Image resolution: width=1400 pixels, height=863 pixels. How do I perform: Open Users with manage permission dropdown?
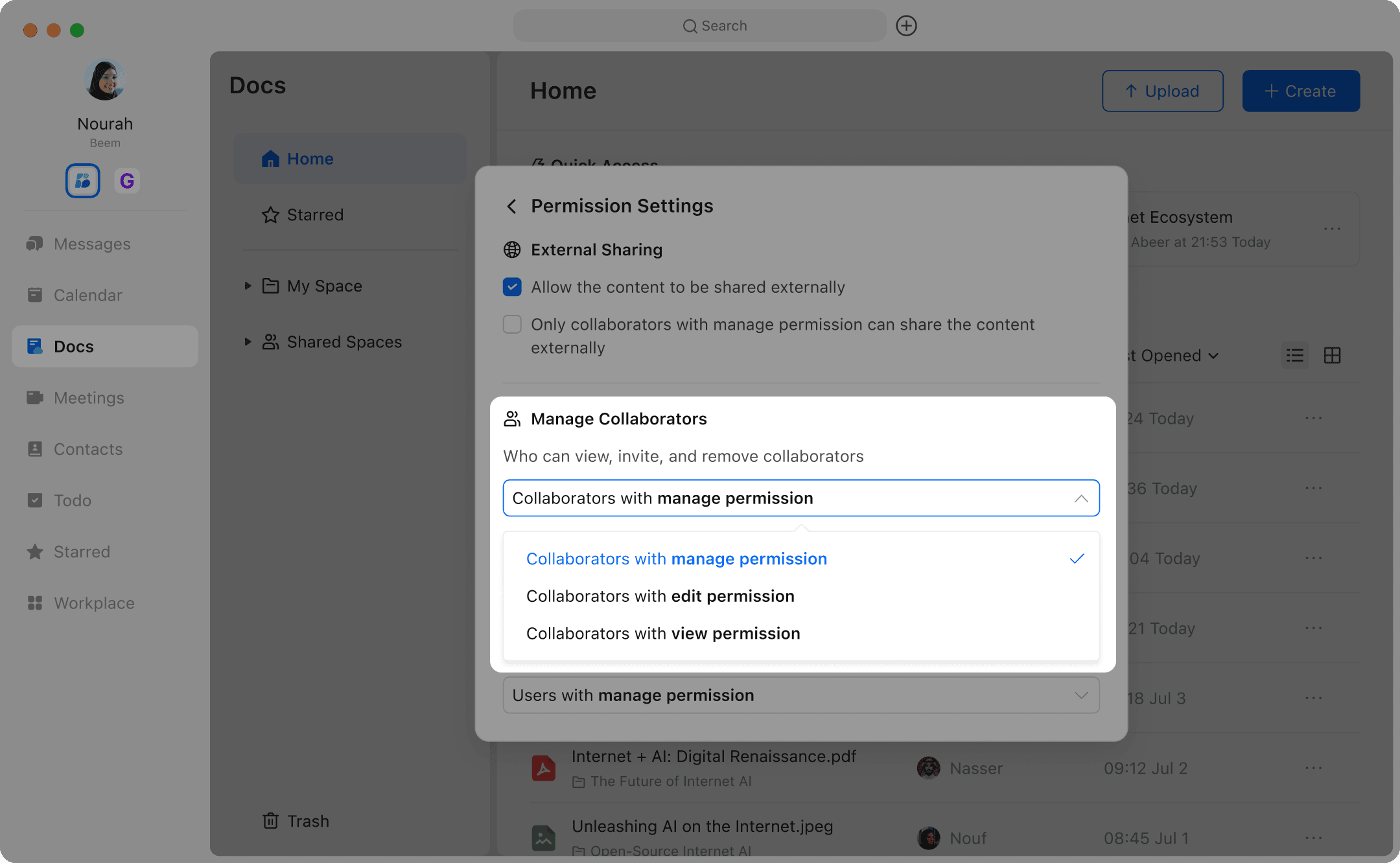click(x=800, y=695)
